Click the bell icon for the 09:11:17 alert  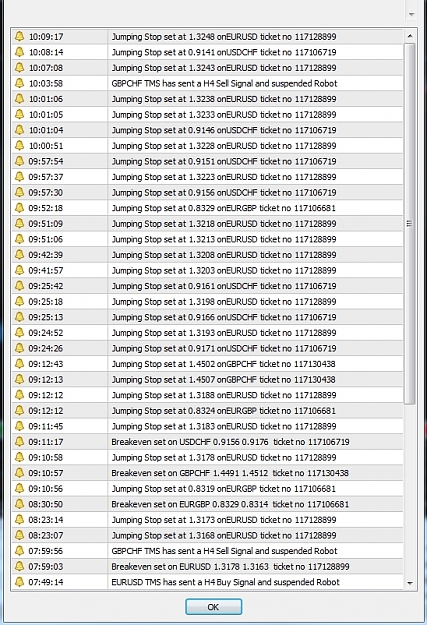point(19,442)
